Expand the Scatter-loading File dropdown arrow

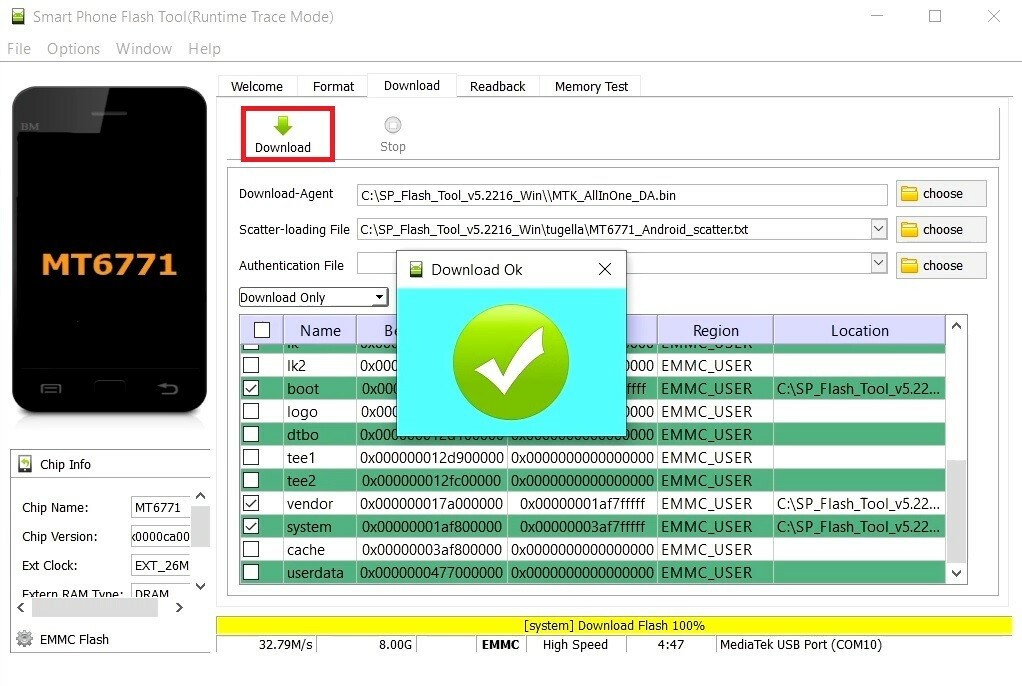(878, 230)
